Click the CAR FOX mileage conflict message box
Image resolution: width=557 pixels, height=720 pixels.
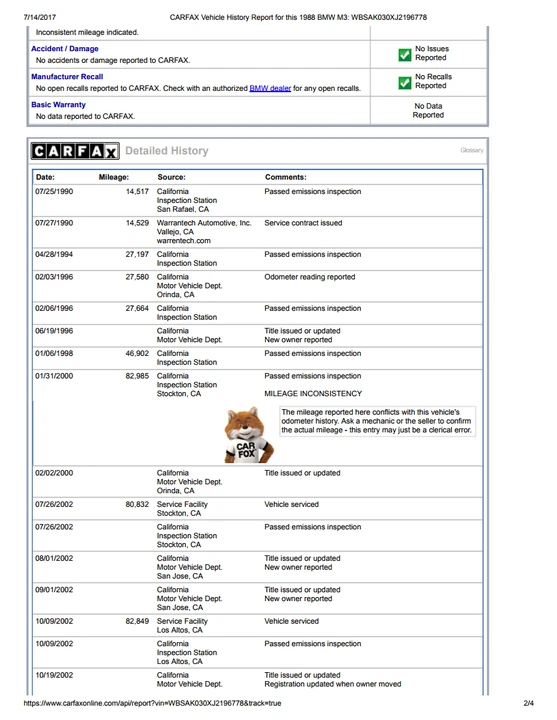pyautogui.click(x=377, y=421)
